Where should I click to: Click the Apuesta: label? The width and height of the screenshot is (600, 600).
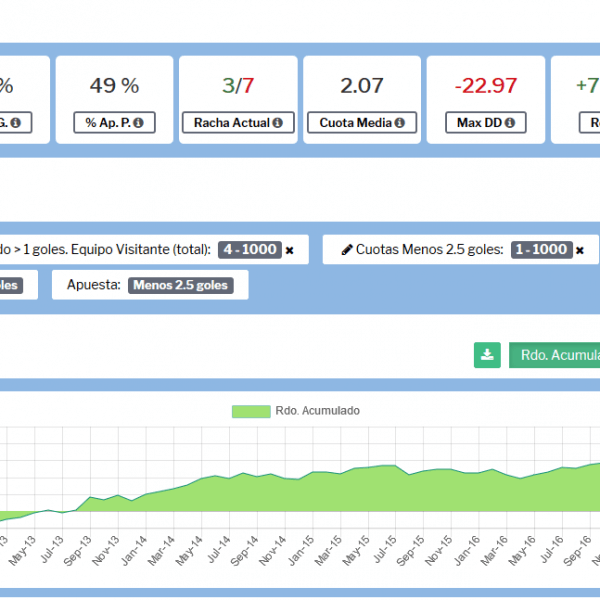pyautogui.click(x=94, y=285)
